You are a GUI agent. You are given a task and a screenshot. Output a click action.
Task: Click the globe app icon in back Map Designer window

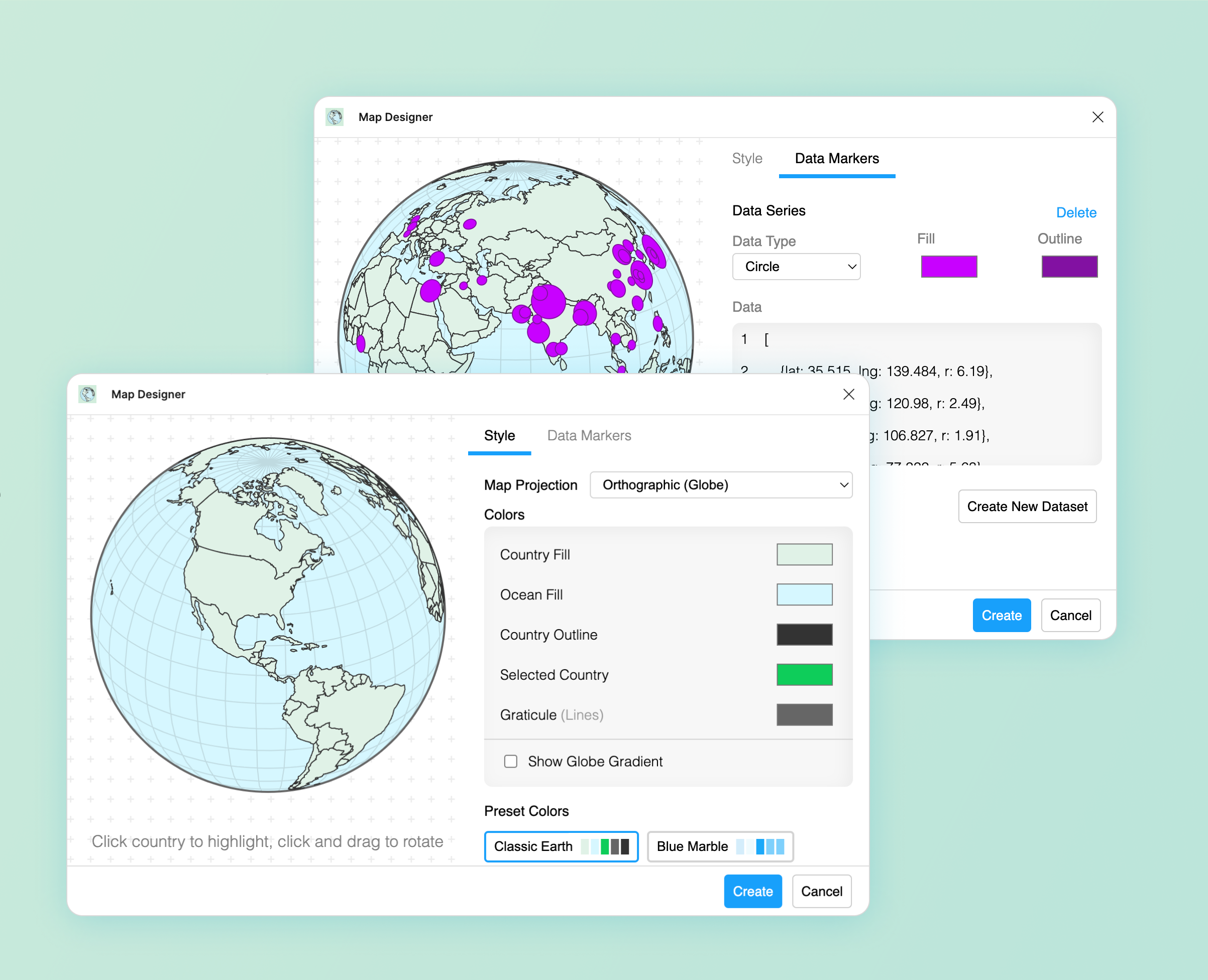(x=335, y=117)
